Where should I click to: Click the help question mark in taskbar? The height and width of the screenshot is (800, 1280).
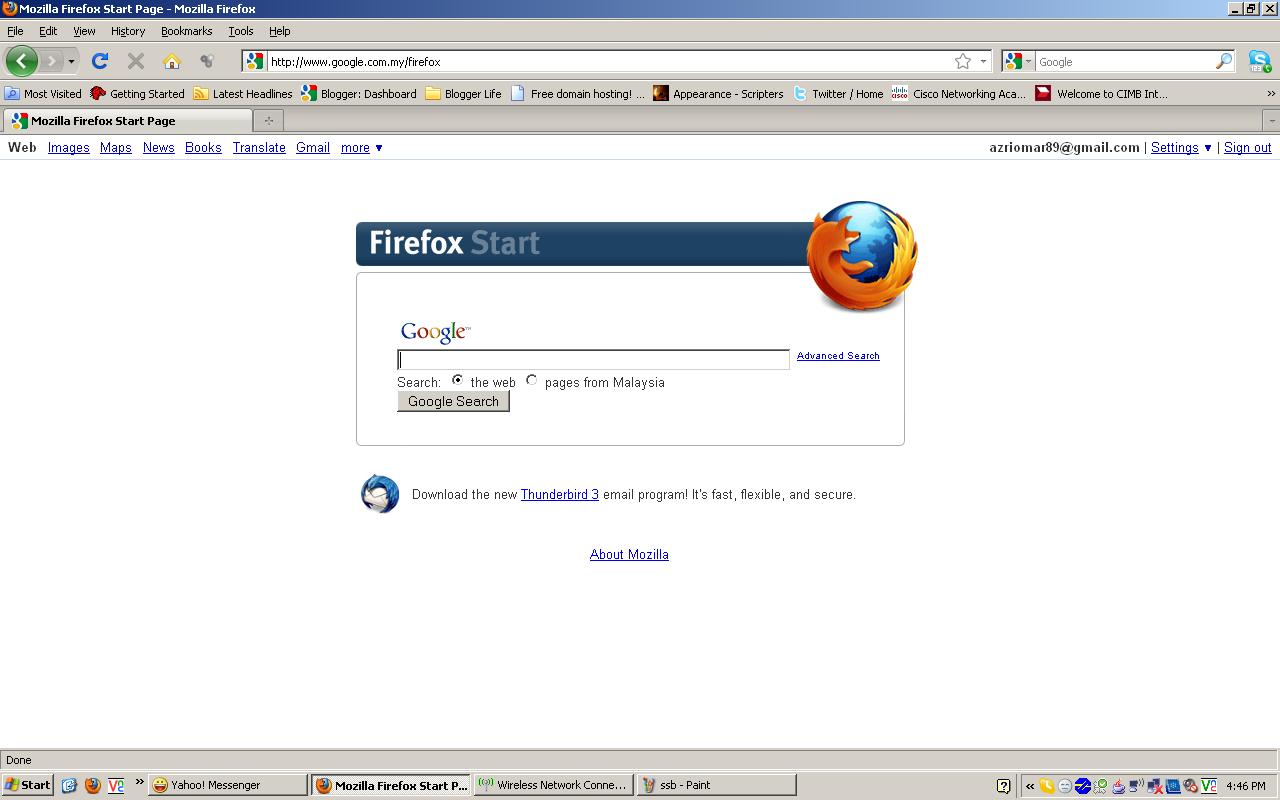[x=1004, y=785]
